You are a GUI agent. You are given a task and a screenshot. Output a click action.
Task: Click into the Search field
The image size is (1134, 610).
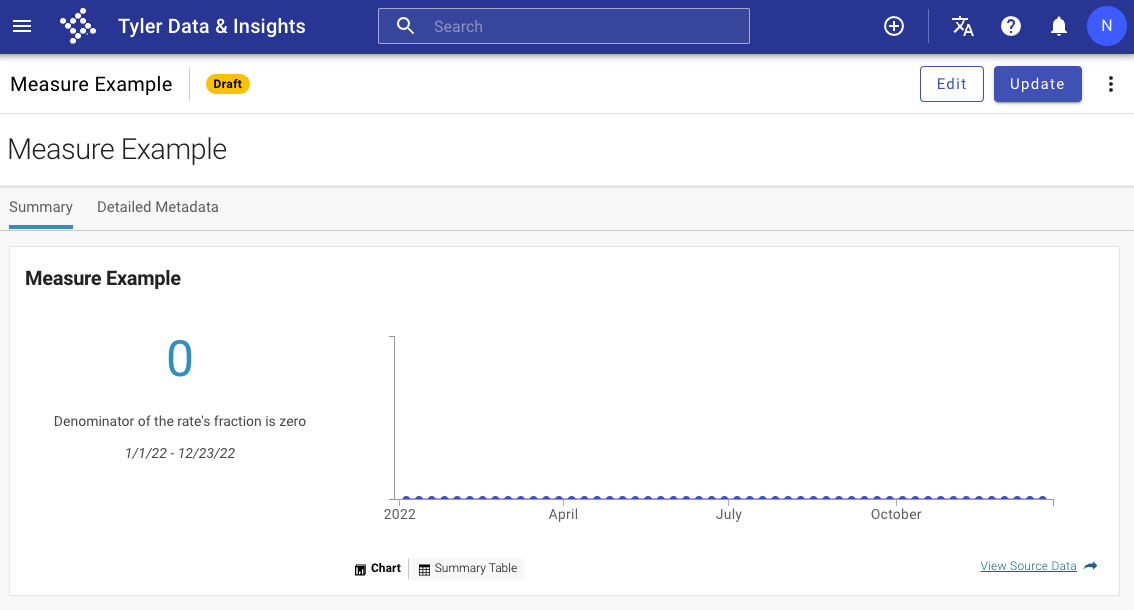[563, 26]
